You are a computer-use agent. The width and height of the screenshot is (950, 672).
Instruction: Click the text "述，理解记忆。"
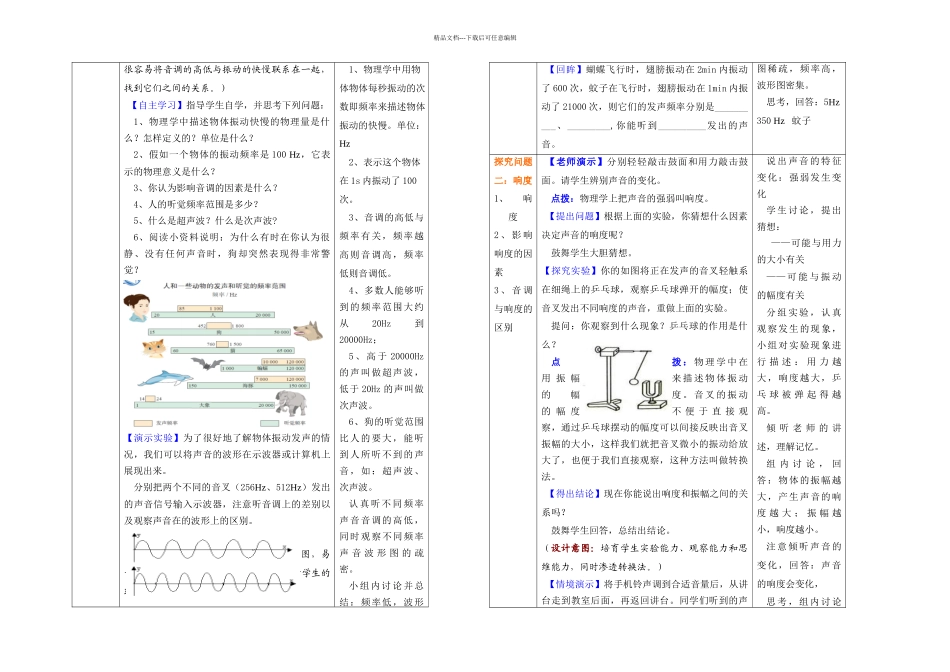pos(788,447)
